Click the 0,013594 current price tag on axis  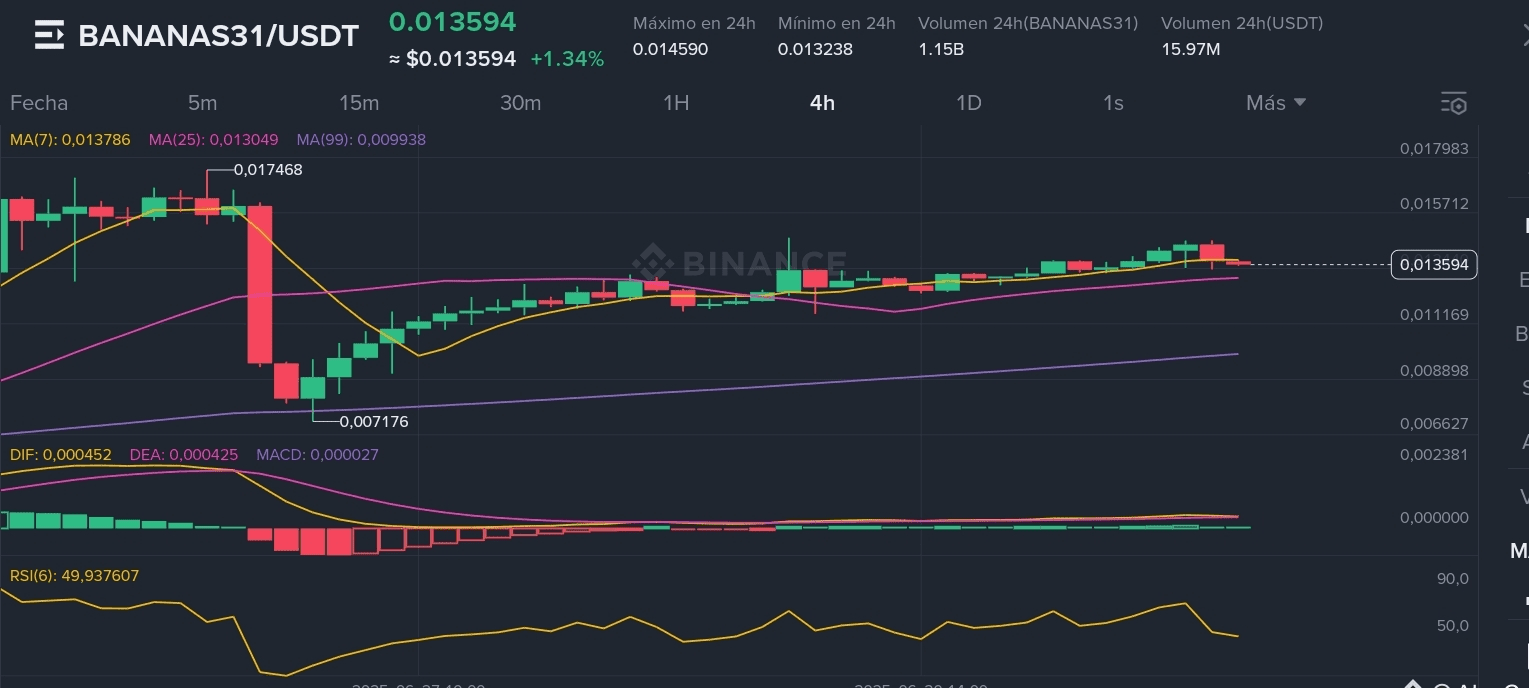(1434, 265)
